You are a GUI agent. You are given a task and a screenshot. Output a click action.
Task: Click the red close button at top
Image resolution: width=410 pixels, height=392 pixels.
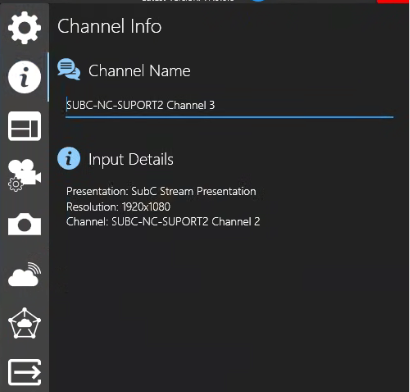click(393, 2)
